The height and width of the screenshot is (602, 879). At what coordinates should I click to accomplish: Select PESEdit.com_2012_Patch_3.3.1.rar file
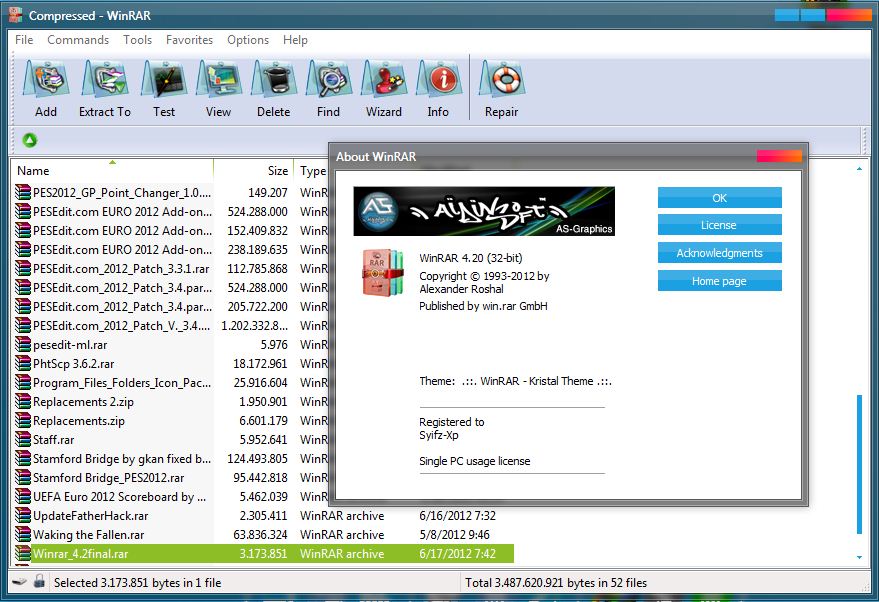point(121,268)
